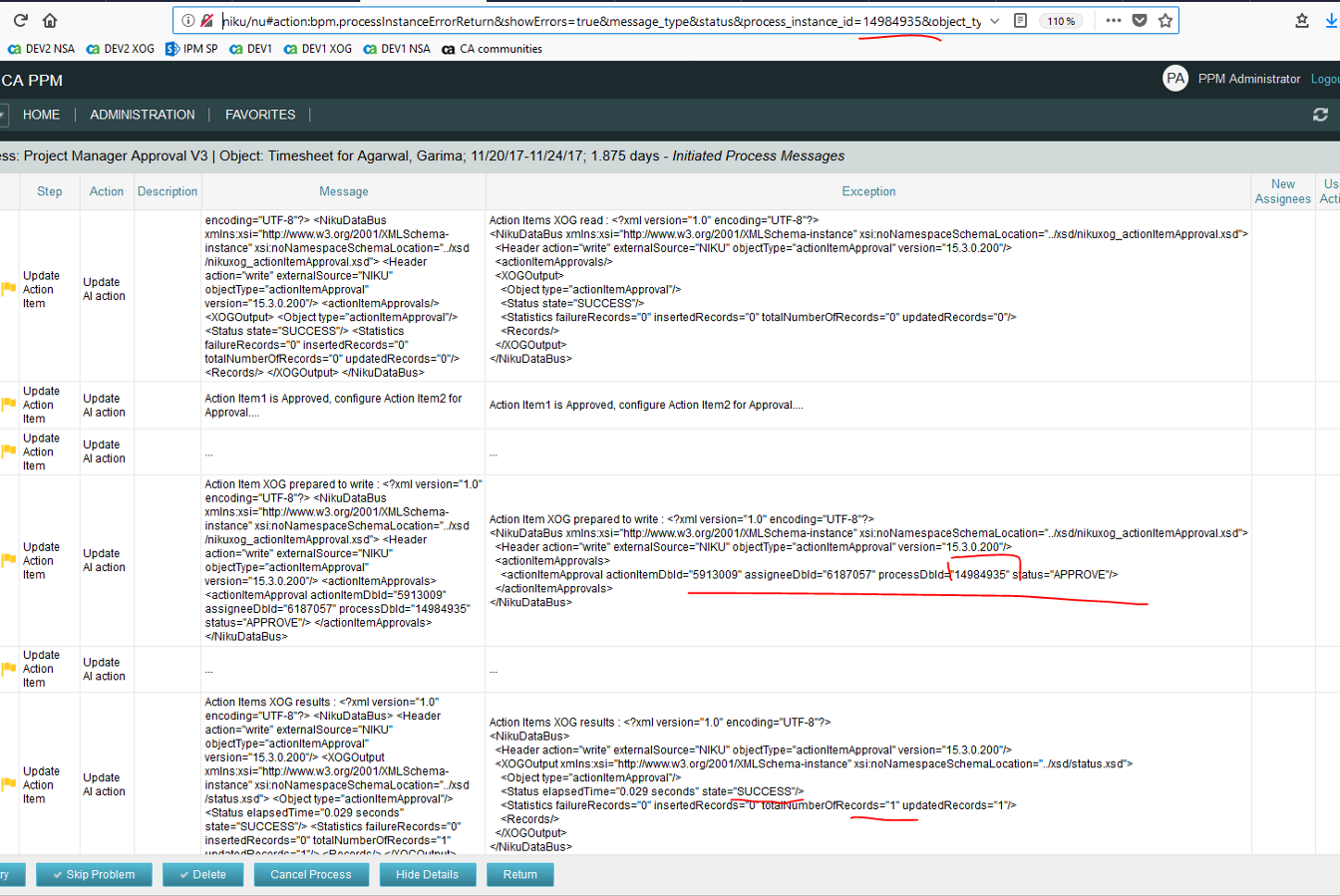Click the Cancel Process button

[311, 874]
